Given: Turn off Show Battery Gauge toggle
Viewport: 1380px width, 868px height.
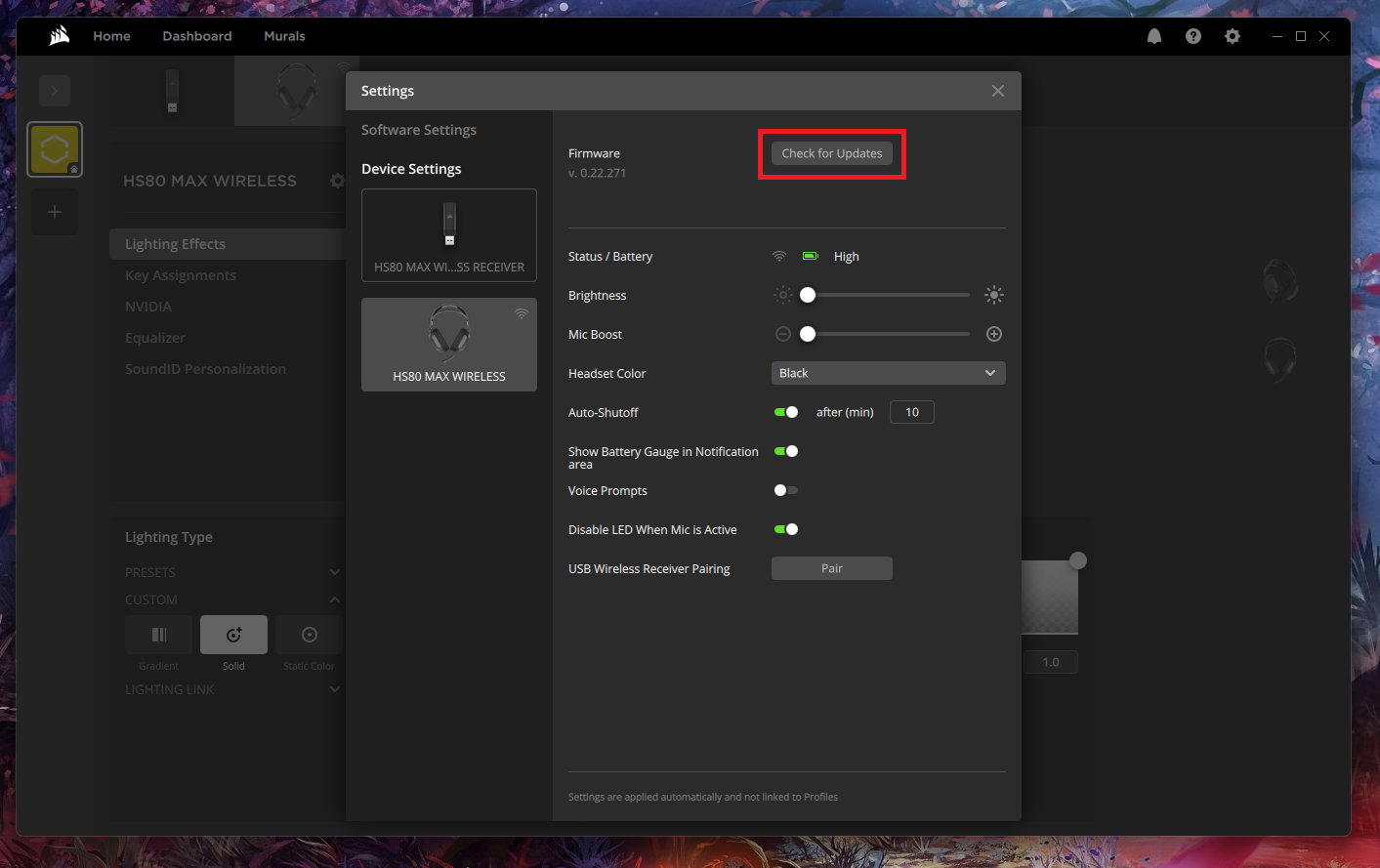Looking at the screenshot, I should [786, 451].
